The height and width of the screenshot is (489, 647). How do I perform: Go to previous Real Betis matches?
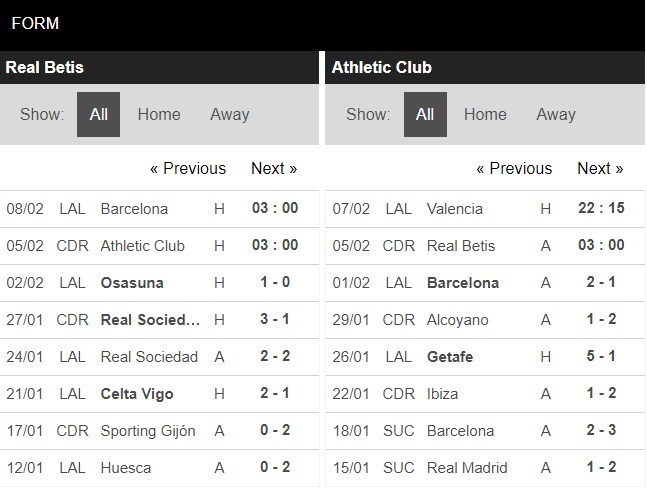(x=188, y=168)
